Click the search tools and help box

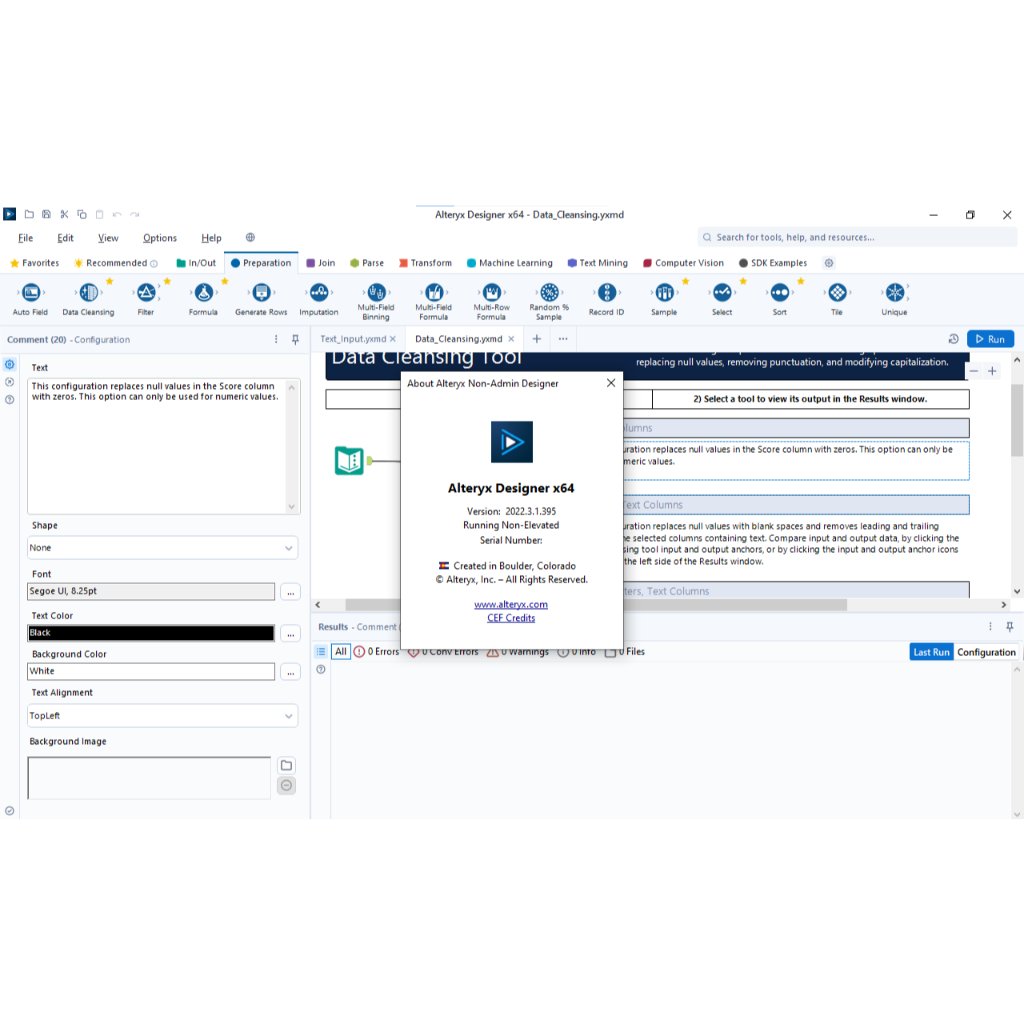click(x=857, y=238)
